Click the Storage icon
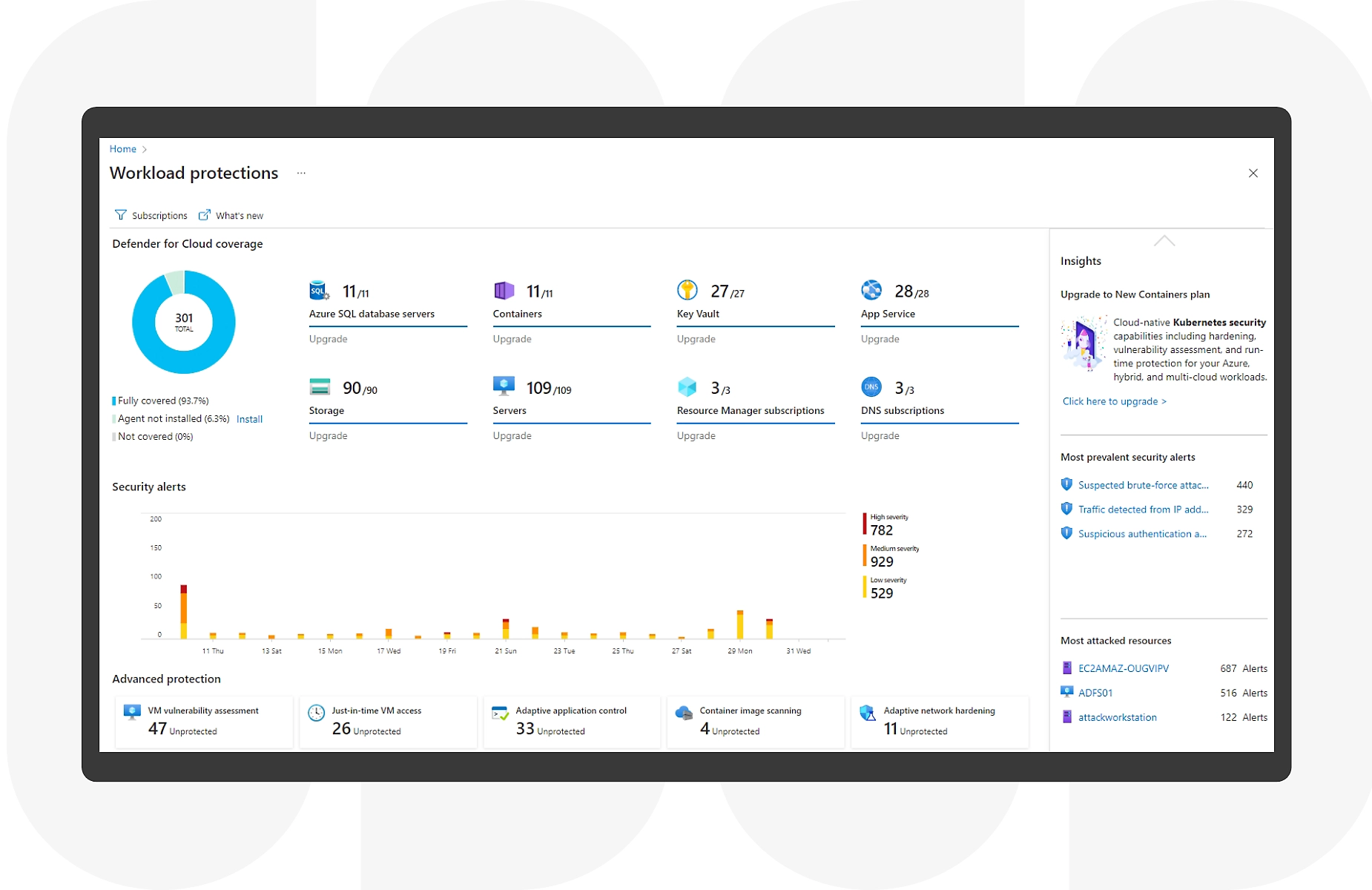The image size is (1372, 890). pos(320,387)
